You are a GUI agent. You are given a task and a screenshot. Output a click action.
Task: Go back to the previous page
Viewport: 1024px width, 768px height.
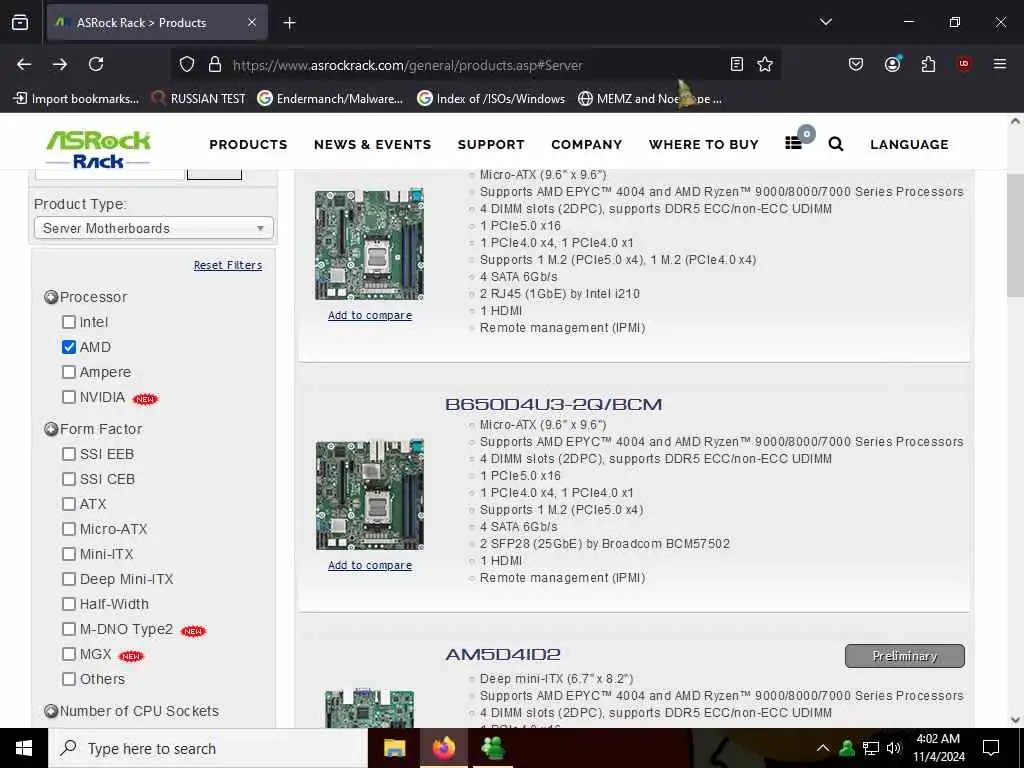(x=24, y=64)
